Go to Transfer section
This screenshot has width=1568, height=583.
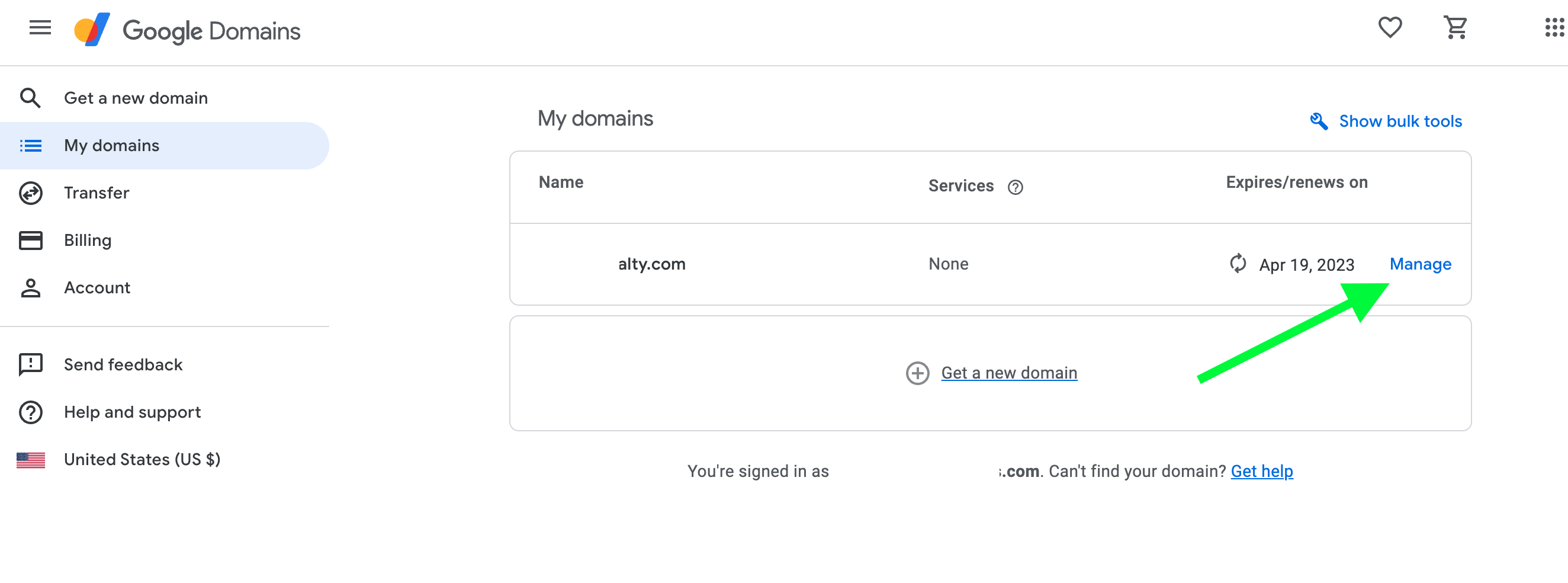96,193
